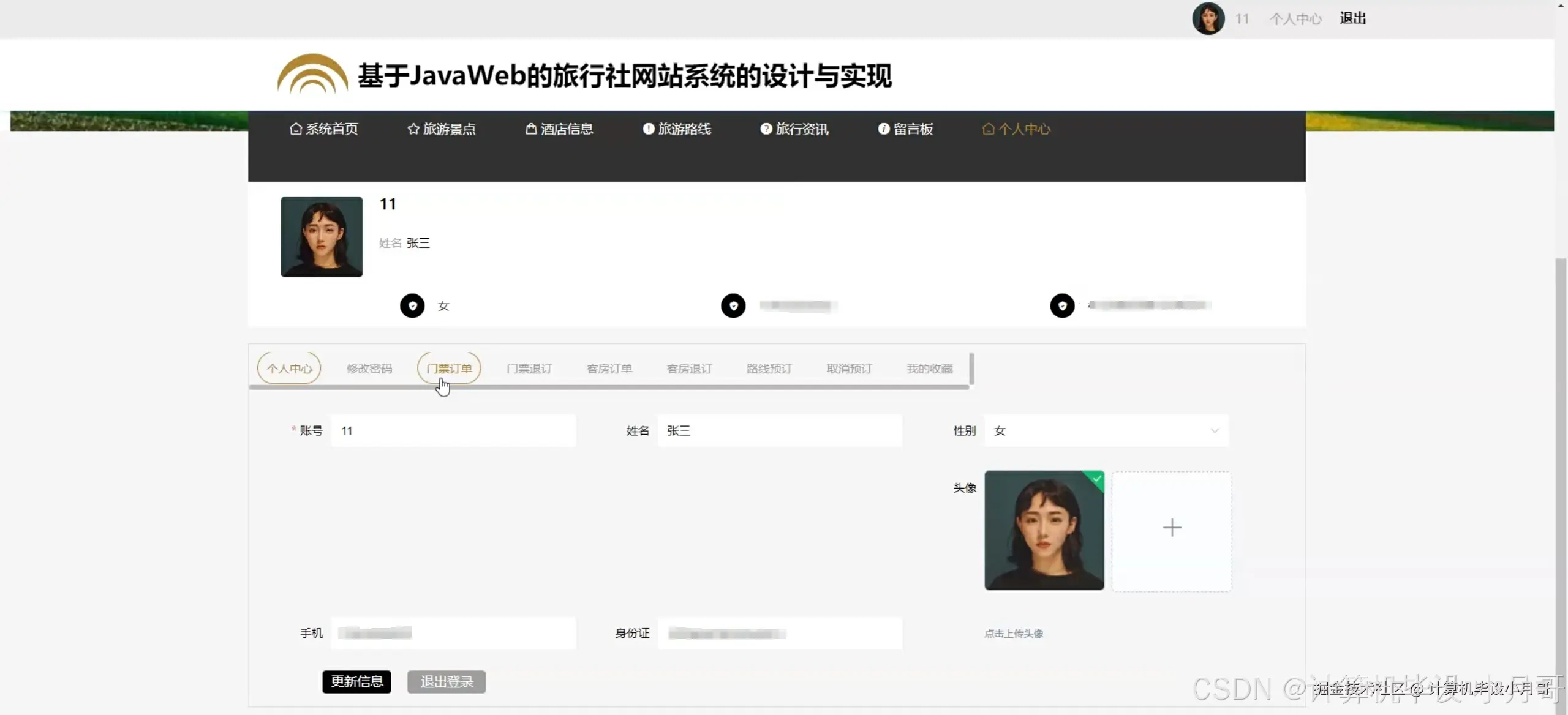The height and width of the screenshot is (715, 1568).
Task: Open the 门票订单 tab
Action: 449,369
